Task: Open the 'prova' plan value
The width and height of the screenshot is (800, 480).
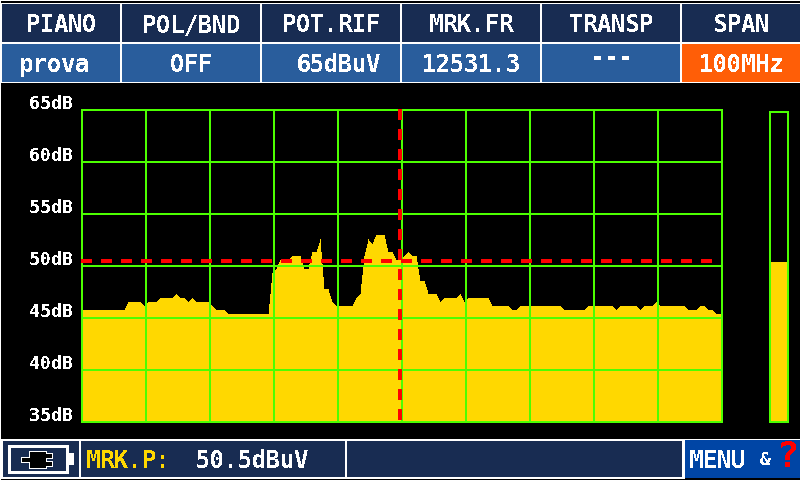Action: (61, 63)
